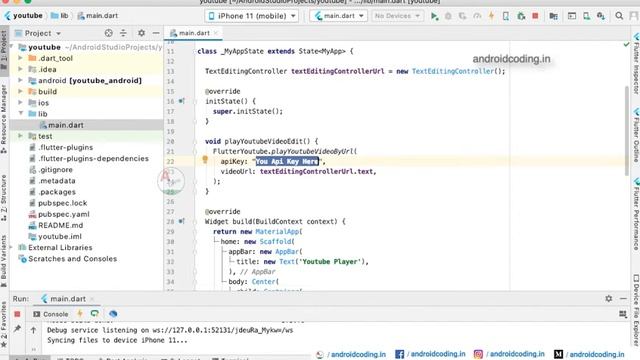Click the override gutter marker on line 16
Viewport: 640px width, 360px height.
point(182,101)
